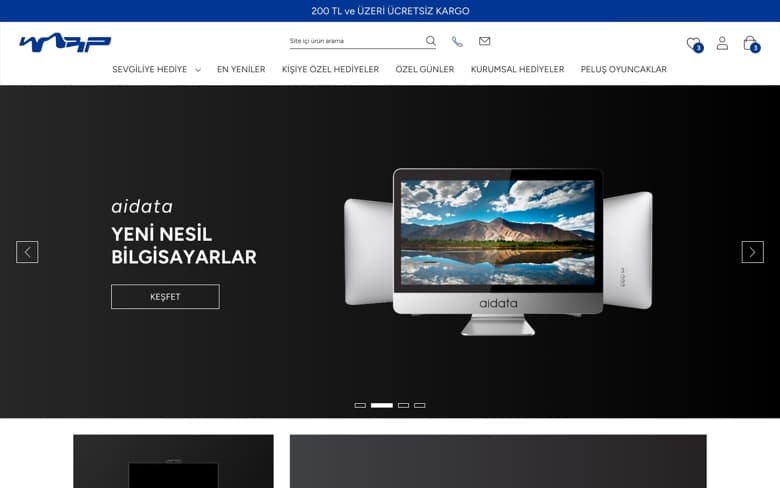780x488 pixels.
Task: Open the email envelope icon
Action: tap(485, 41)
